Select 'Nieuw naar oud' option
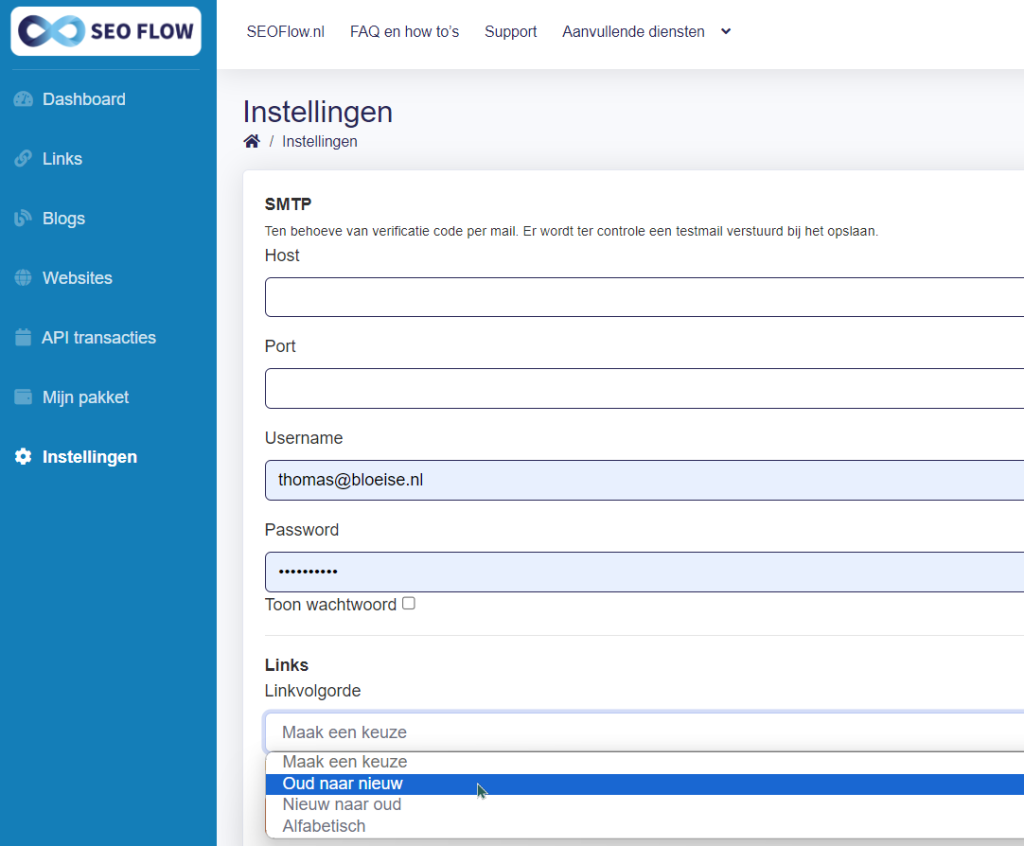Screen dimensions: 1024x846 point(644,805)
